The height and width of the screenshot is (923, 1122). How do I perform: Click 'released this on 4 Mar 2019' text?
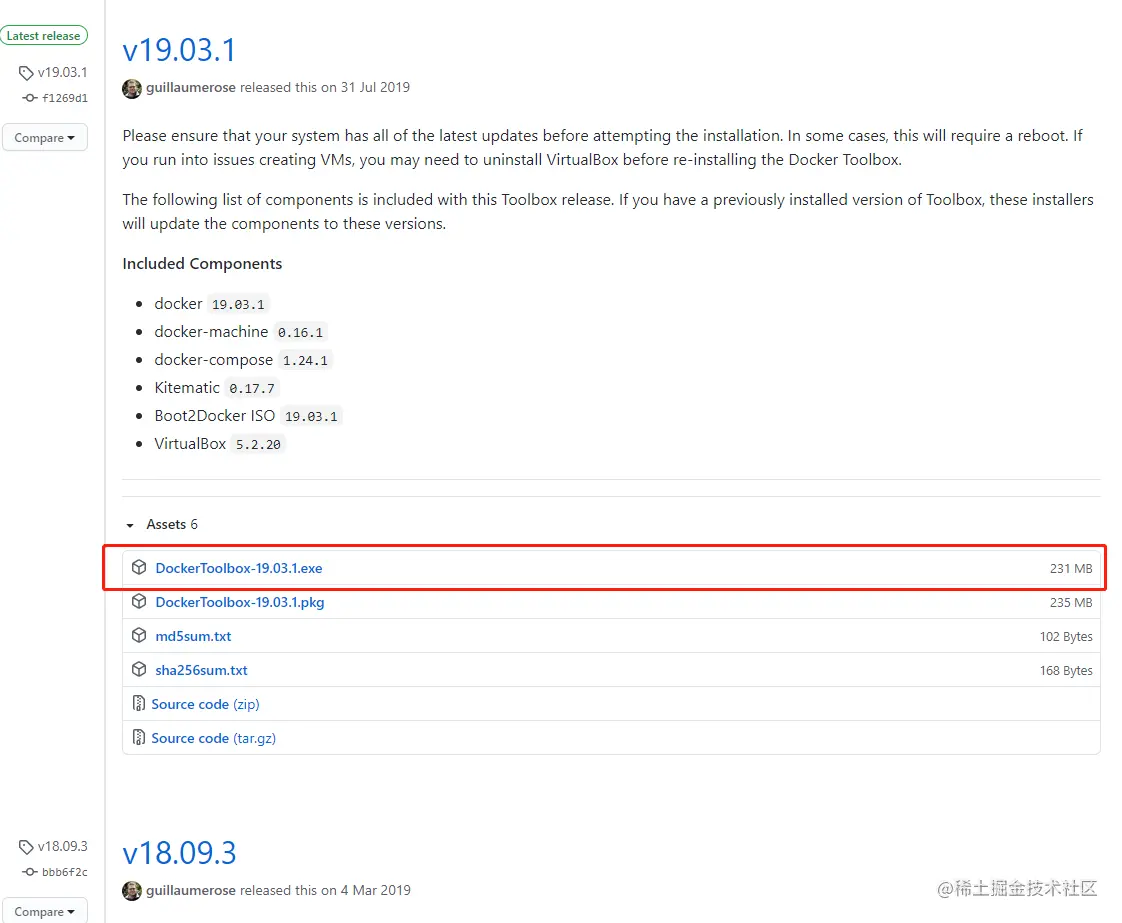point(326,890)
